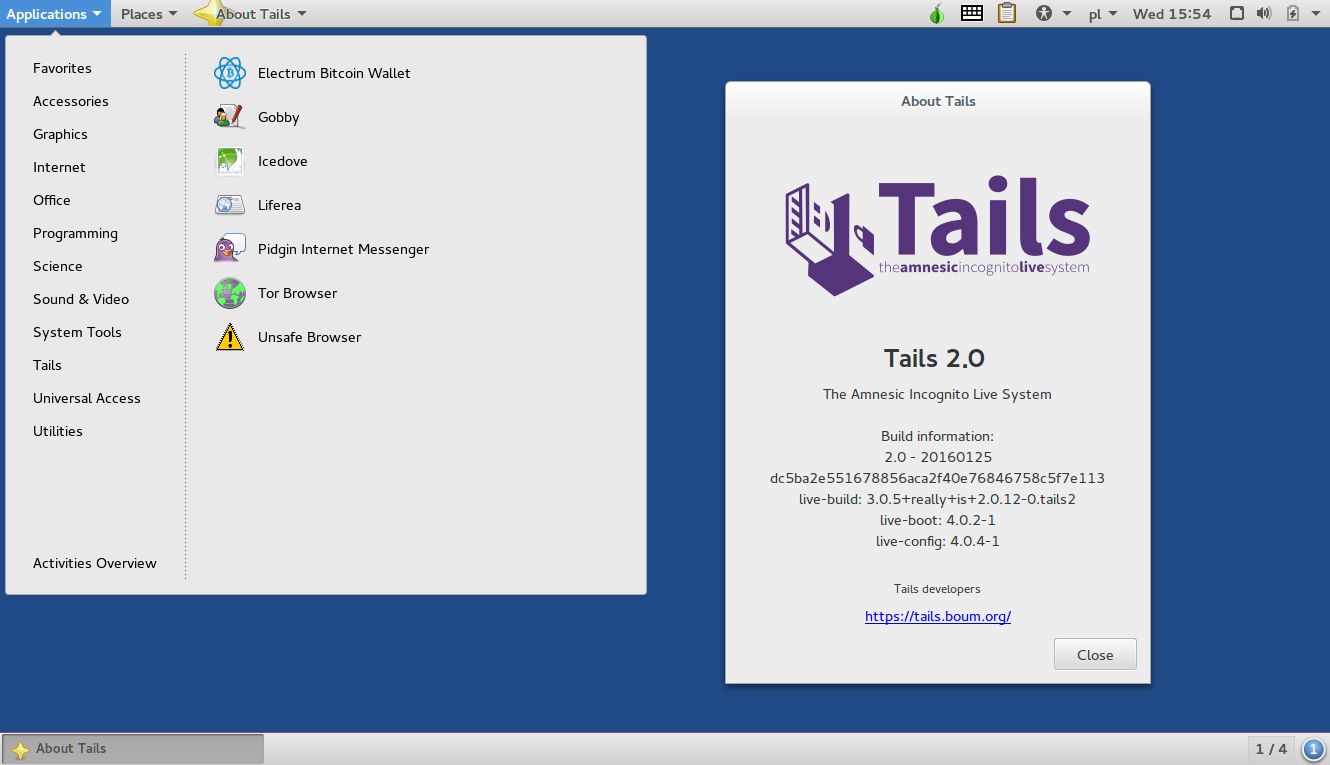1330x765 pixels.
Task: Launch Electrum Bitcoin Wallet from its icon
Action: point(230,73)
